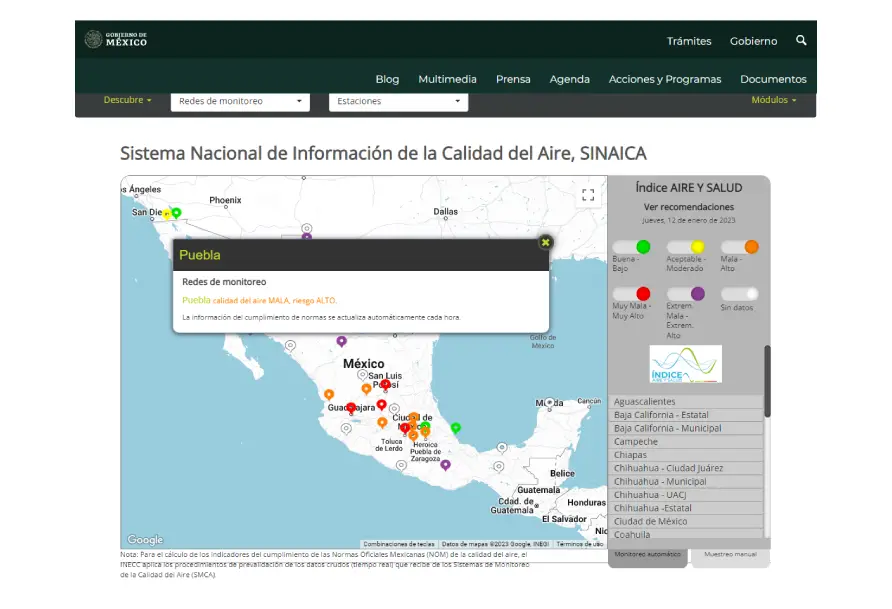
Task: Toggle Muy Mala - Muy Alto red switch
Action: (x=631, y=293)
